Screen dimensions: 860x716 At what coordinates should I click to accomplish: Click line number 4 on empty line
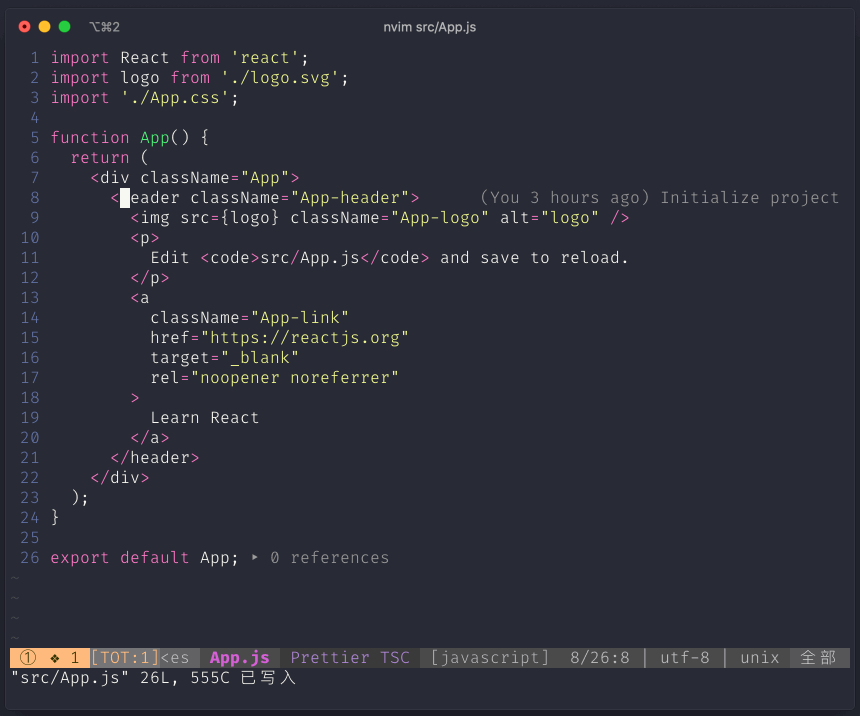(35, 118)
